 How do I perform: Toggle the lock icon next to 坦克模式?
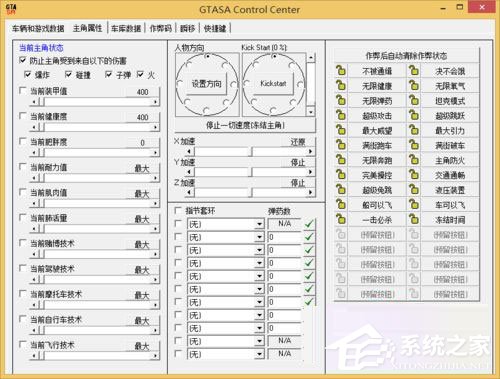(x=414, y=100)
